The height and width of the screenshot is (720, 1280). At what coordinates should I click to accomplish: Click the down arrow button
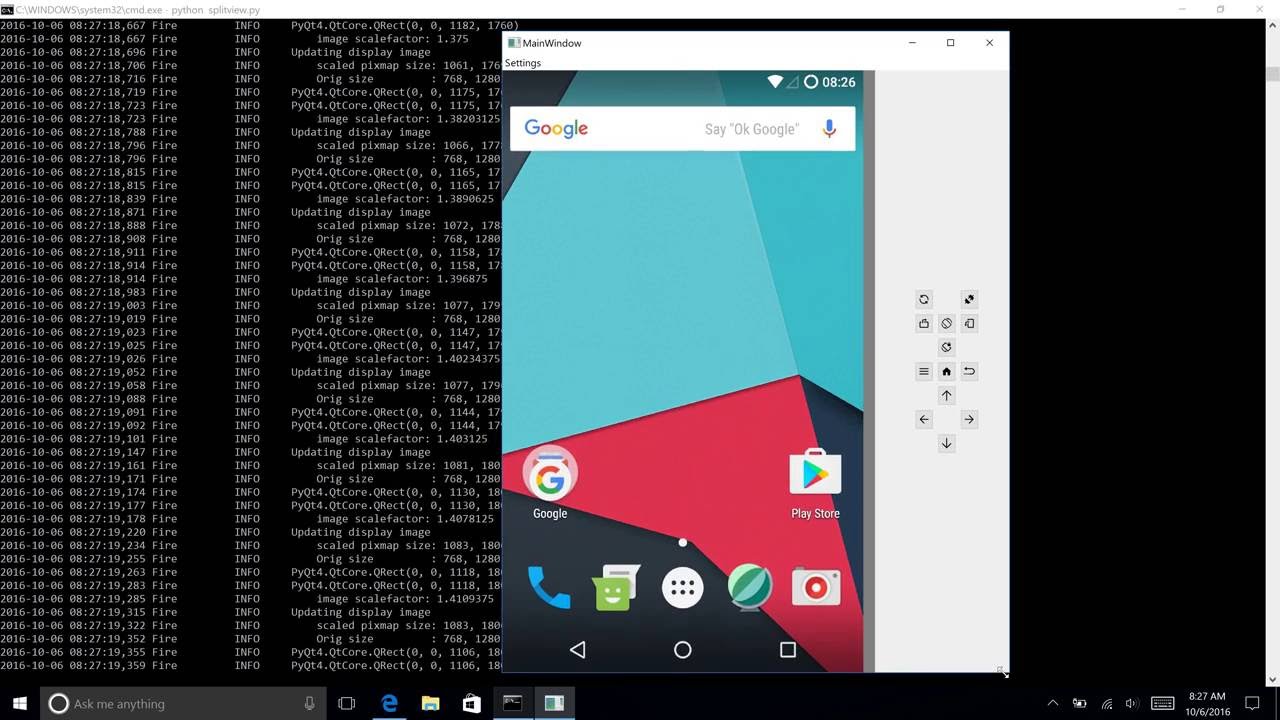946,443
